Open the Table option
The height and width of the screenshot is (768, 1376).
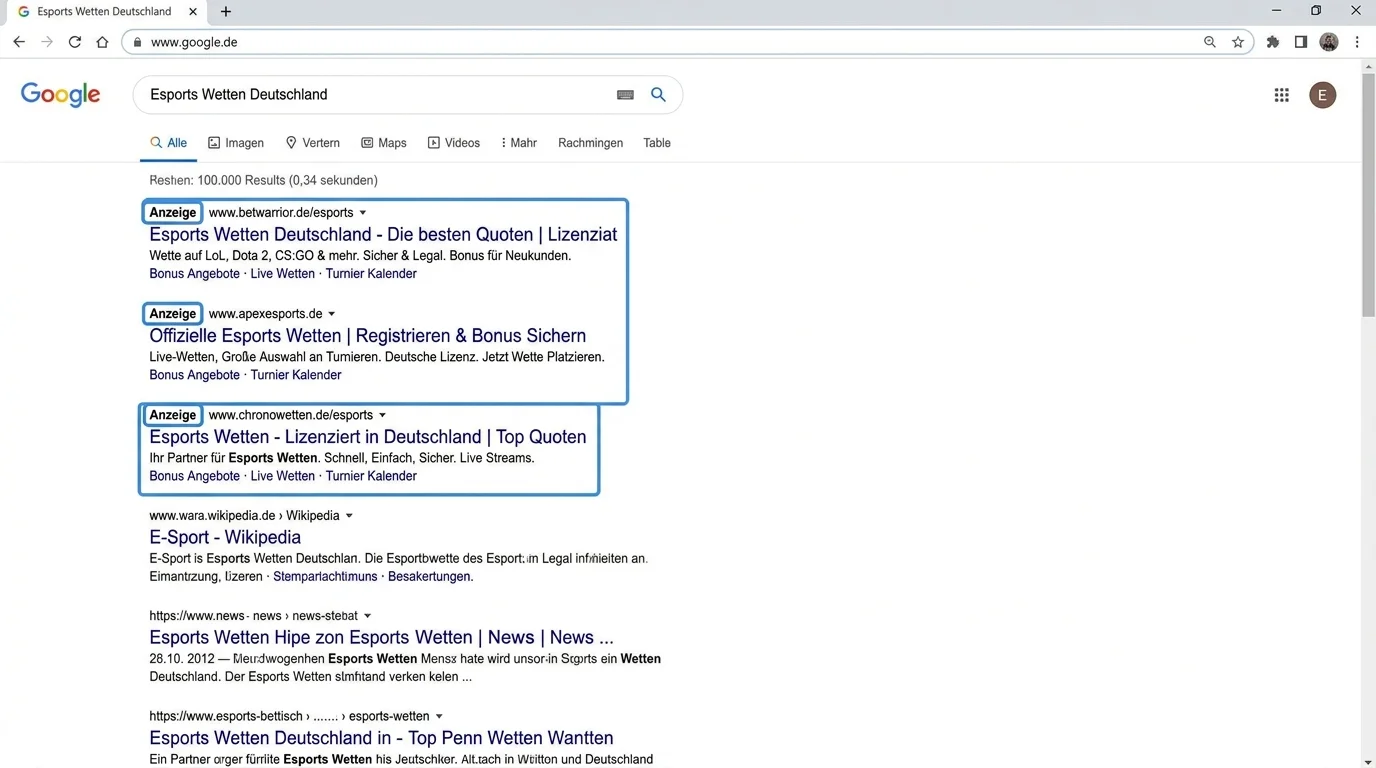[x=657, y=143]
